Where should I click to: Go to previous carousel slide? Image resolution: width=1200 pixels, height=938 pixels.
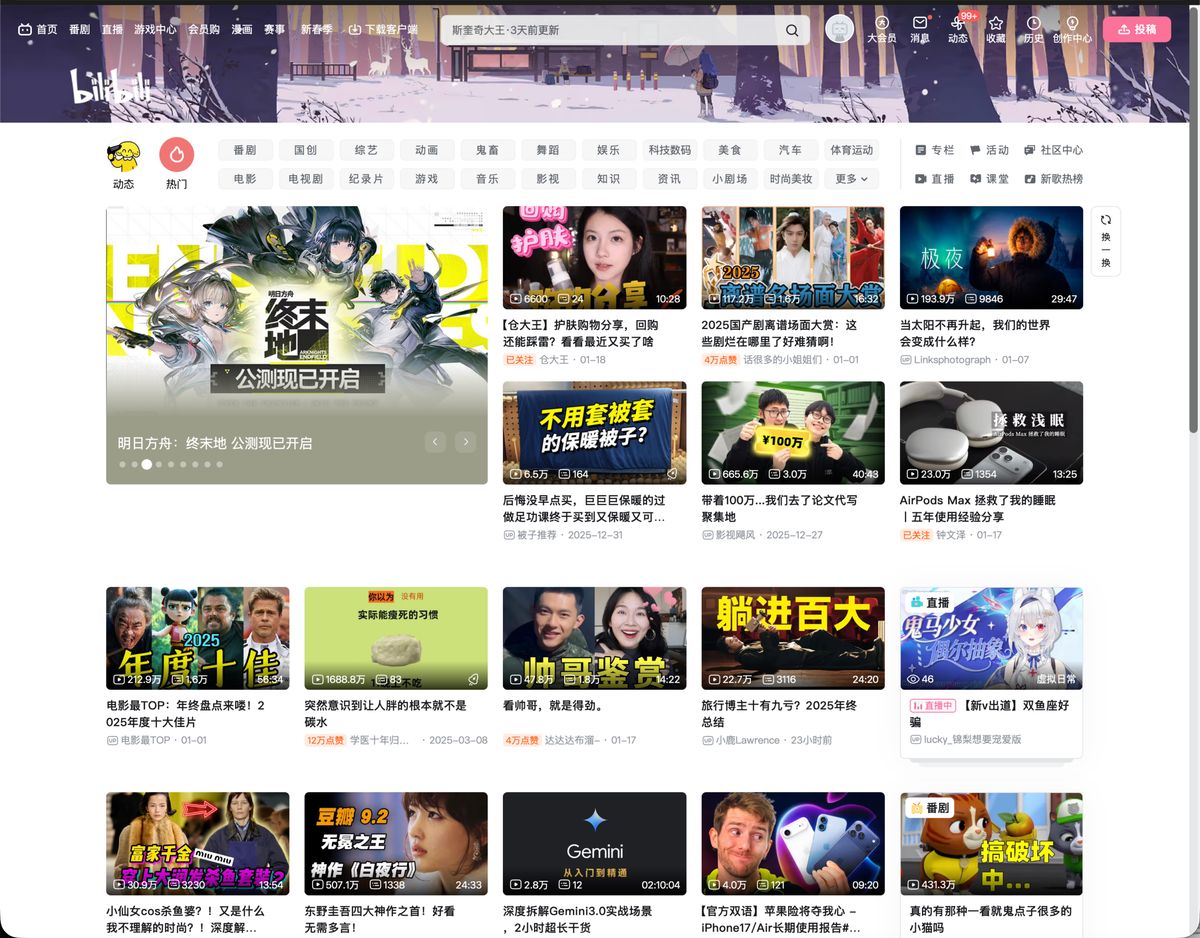click(x=434, y=441)
